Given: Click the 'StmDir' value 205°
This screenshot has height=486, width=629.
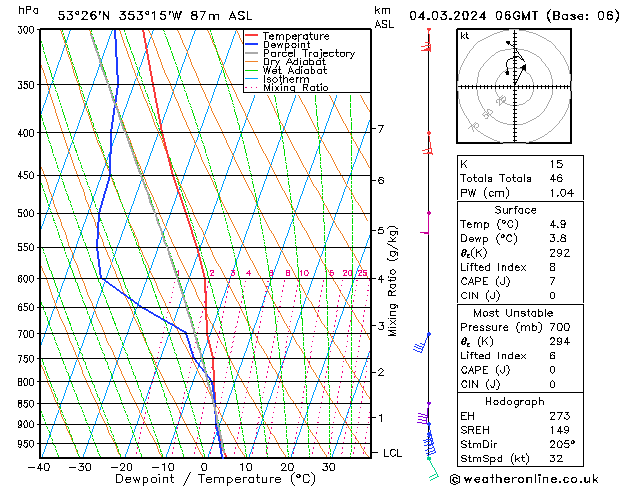Looking at the screenshot, I should (x=562, y=444).
